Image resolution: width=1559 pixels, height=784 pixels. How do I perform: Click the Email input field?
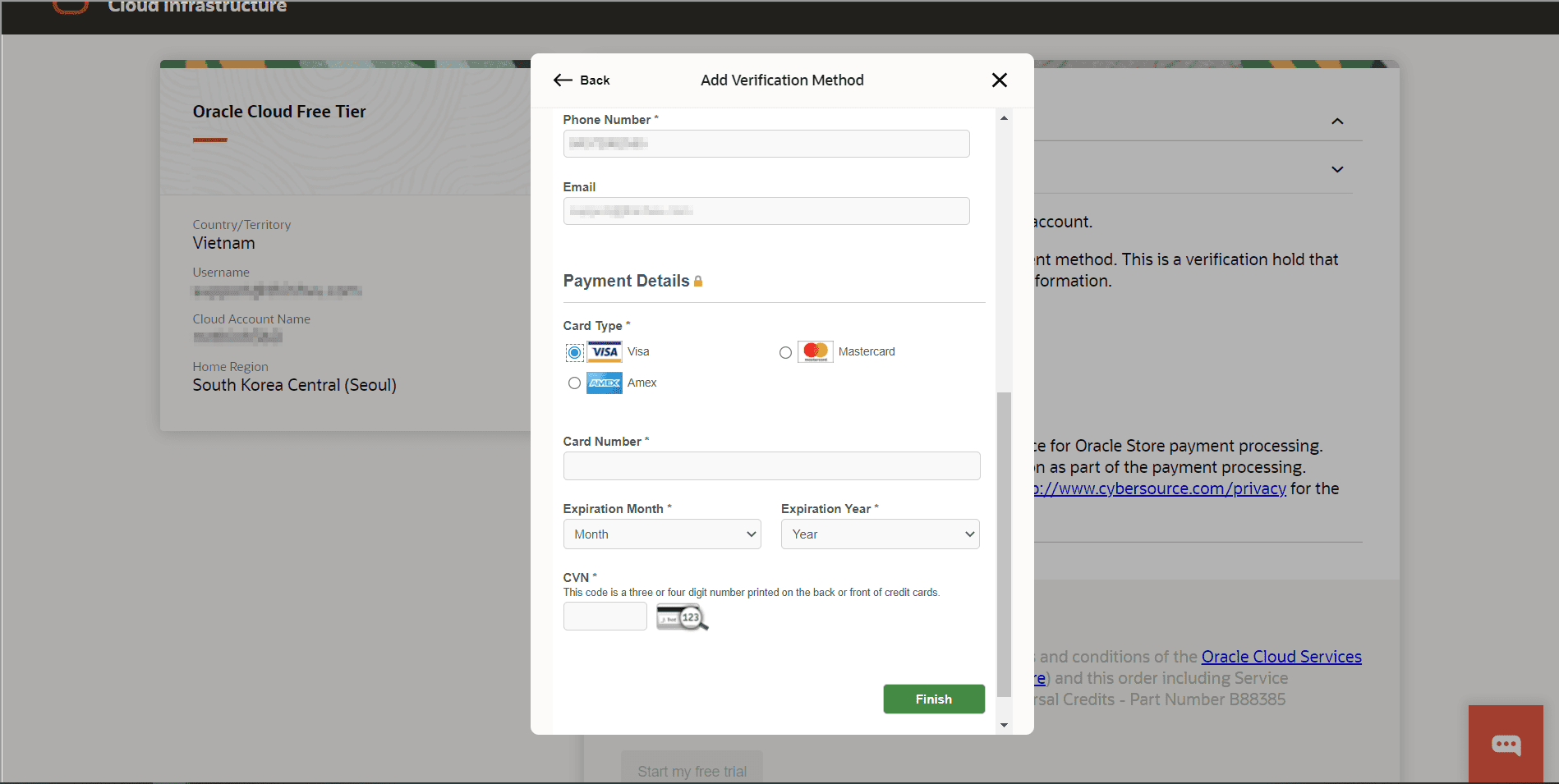click(x=766, y=211)
